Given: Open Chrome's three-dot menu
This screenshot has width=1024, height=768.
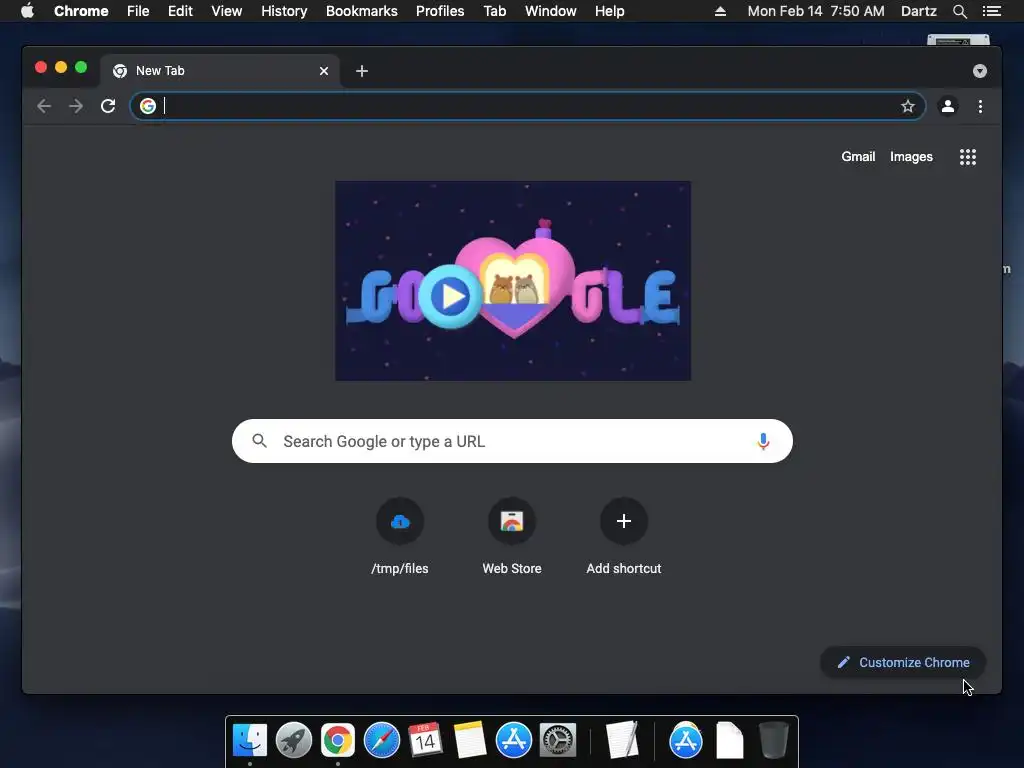Looking at the screenshot, I should (980, 106).
